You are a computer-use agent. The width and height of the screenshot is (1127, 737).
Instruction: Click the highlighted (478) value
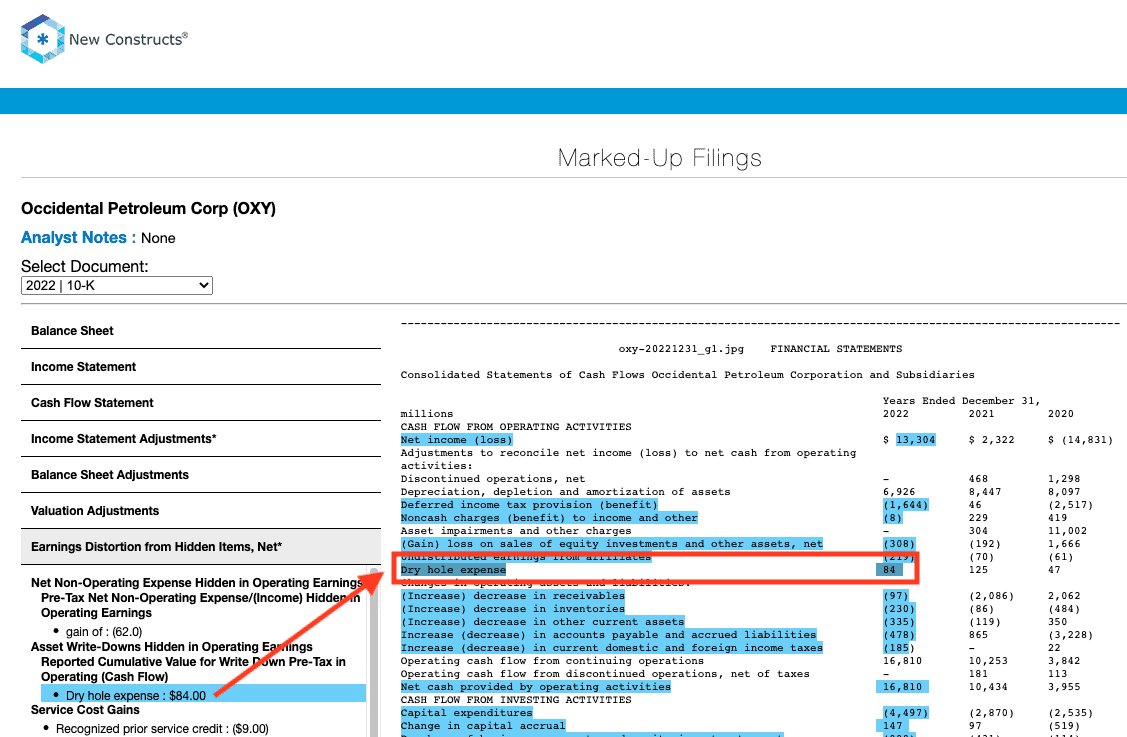tap(899, 635)
